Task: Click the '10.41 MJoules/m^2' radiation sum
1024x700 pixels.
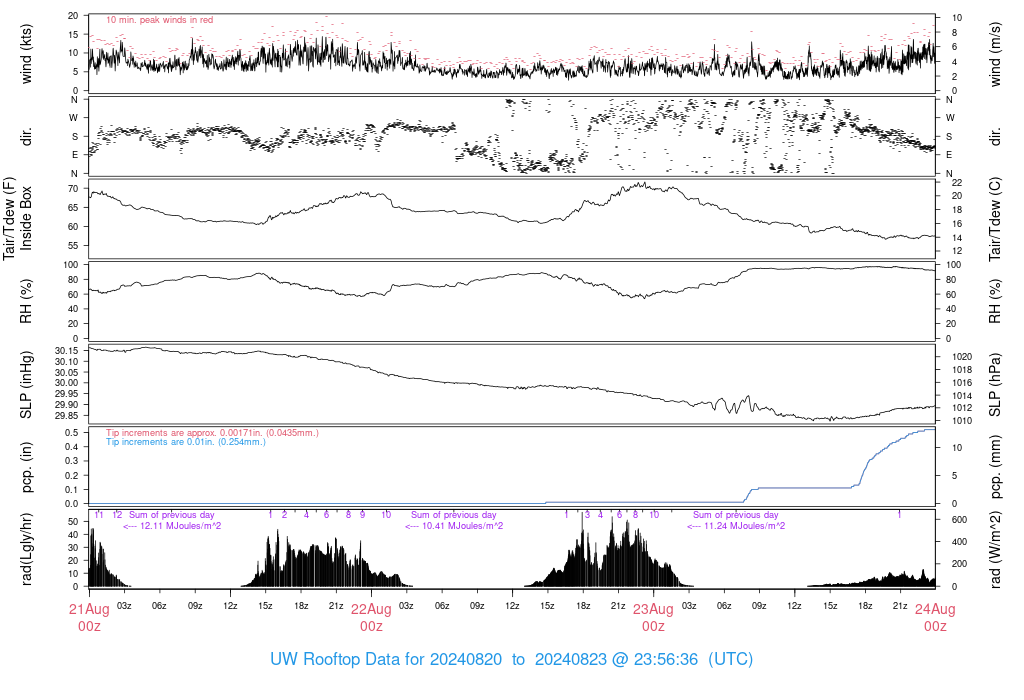Action: coord(462,526)
